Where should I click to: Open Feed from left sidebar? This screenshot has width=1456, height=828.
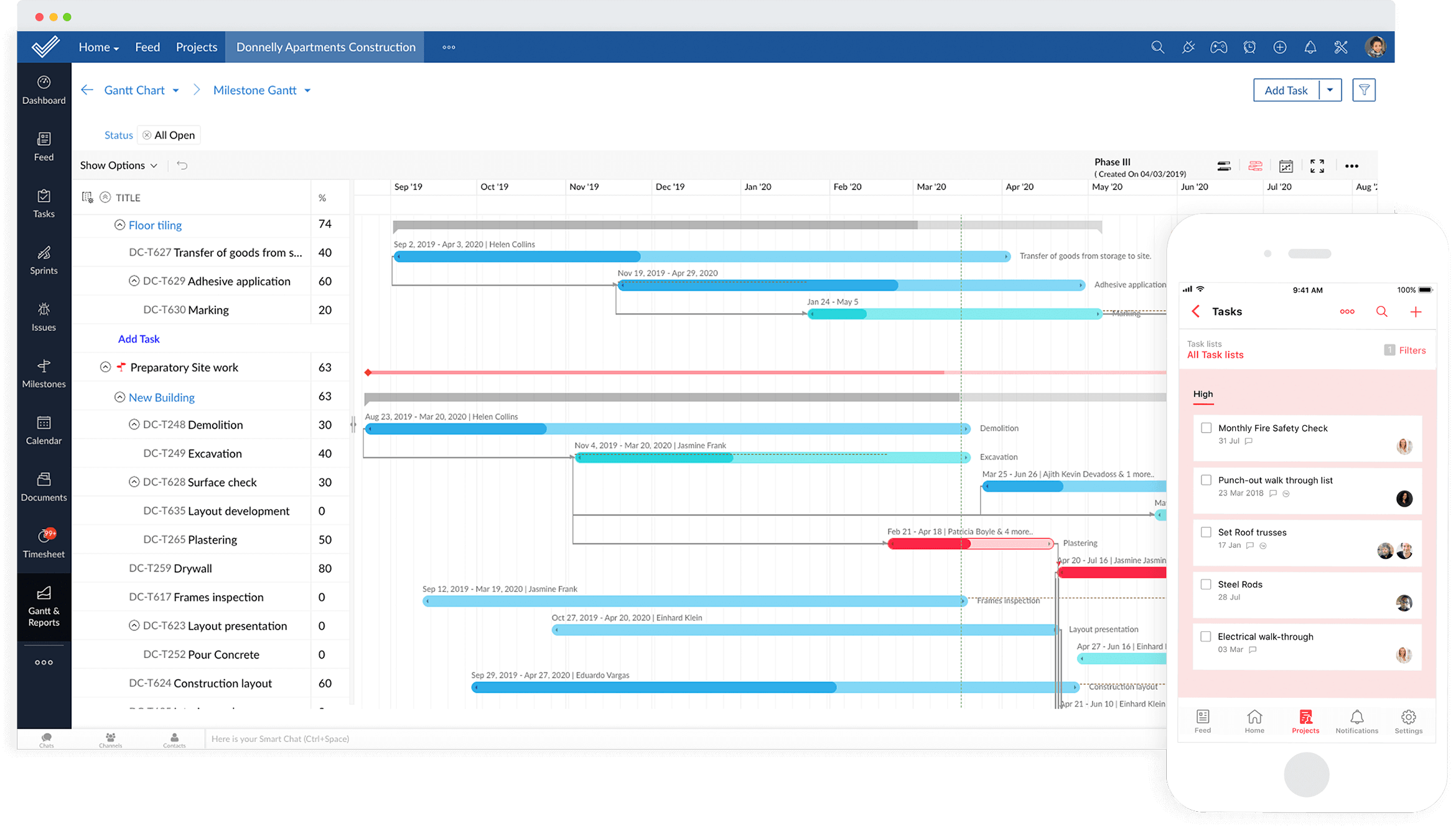pos(44,148)
